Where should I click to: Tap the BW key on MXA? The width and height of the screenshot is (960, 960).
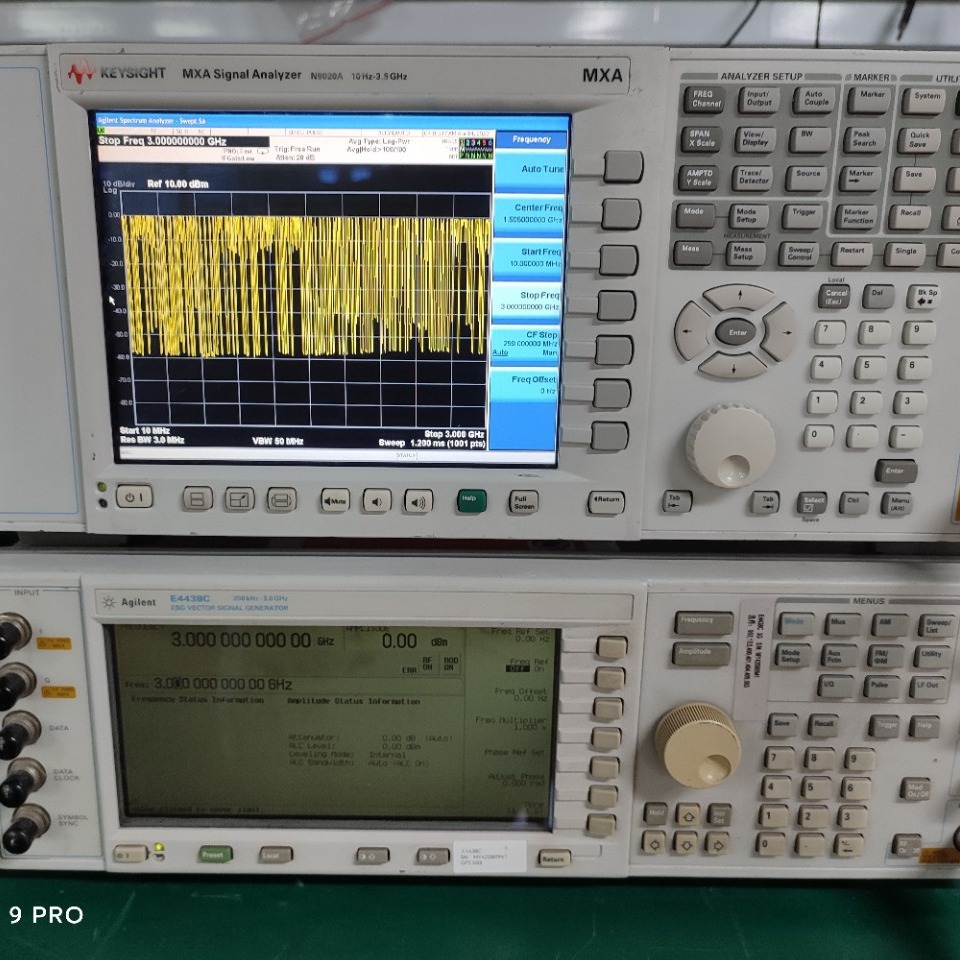(809, 139)
